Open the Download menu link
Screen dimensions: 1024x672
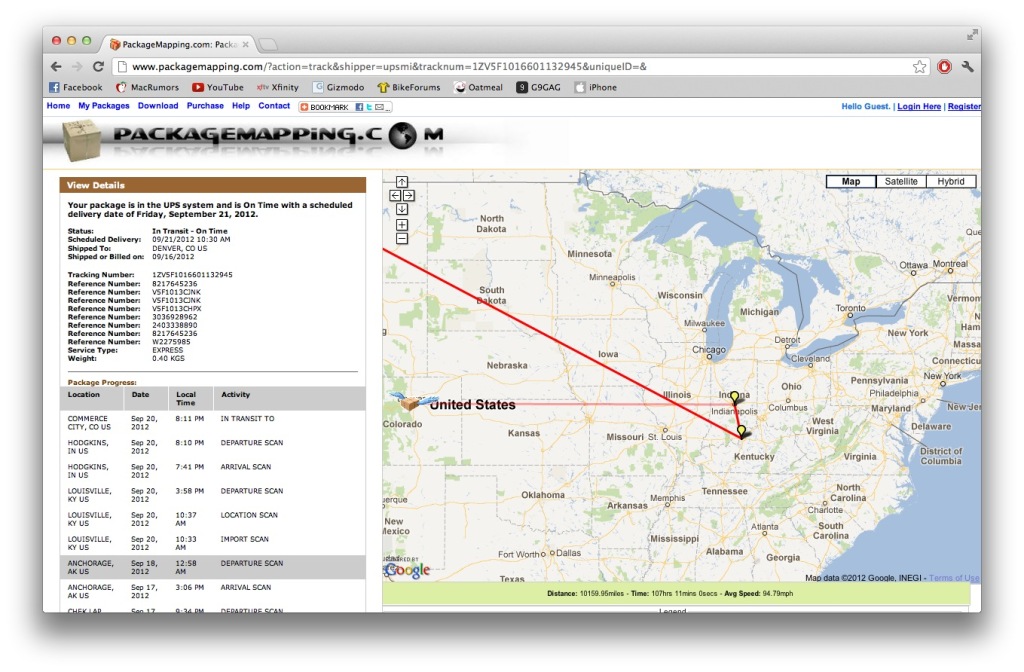pos(158,106)
